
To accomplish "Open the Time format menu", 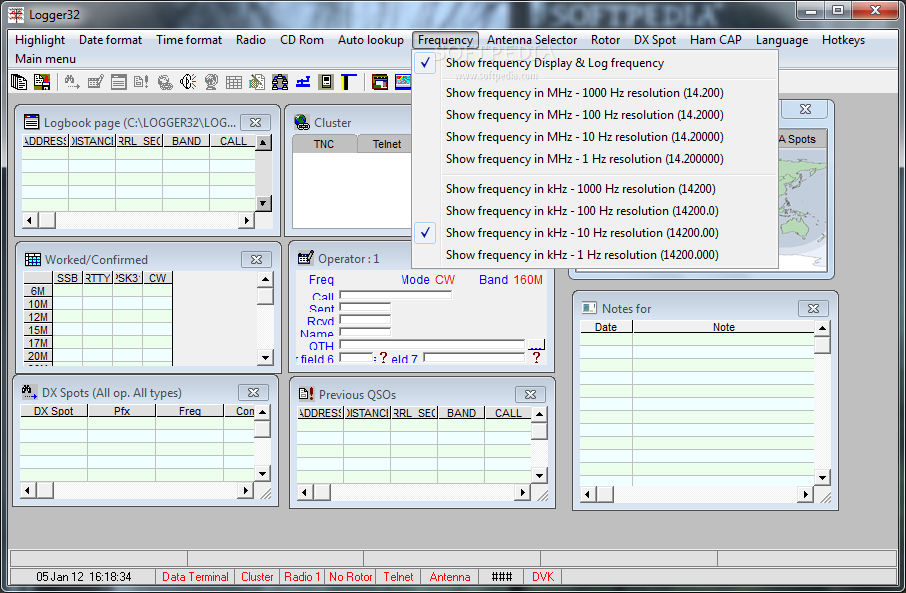I will pyautogui.click(x=189, y=40).
